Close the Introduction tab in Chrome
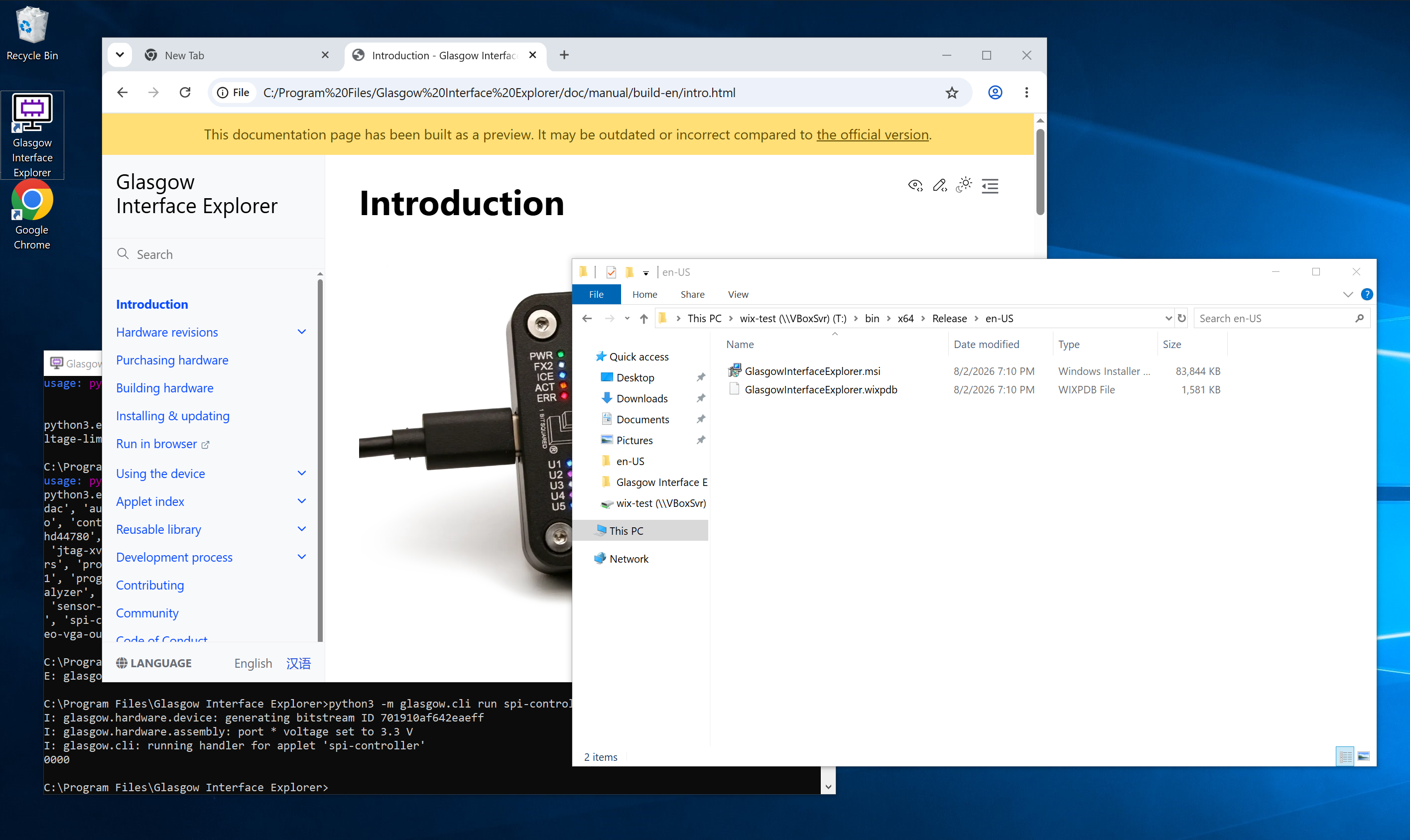The height and width of the screenshot is (840, 1410). pos(532,55)
